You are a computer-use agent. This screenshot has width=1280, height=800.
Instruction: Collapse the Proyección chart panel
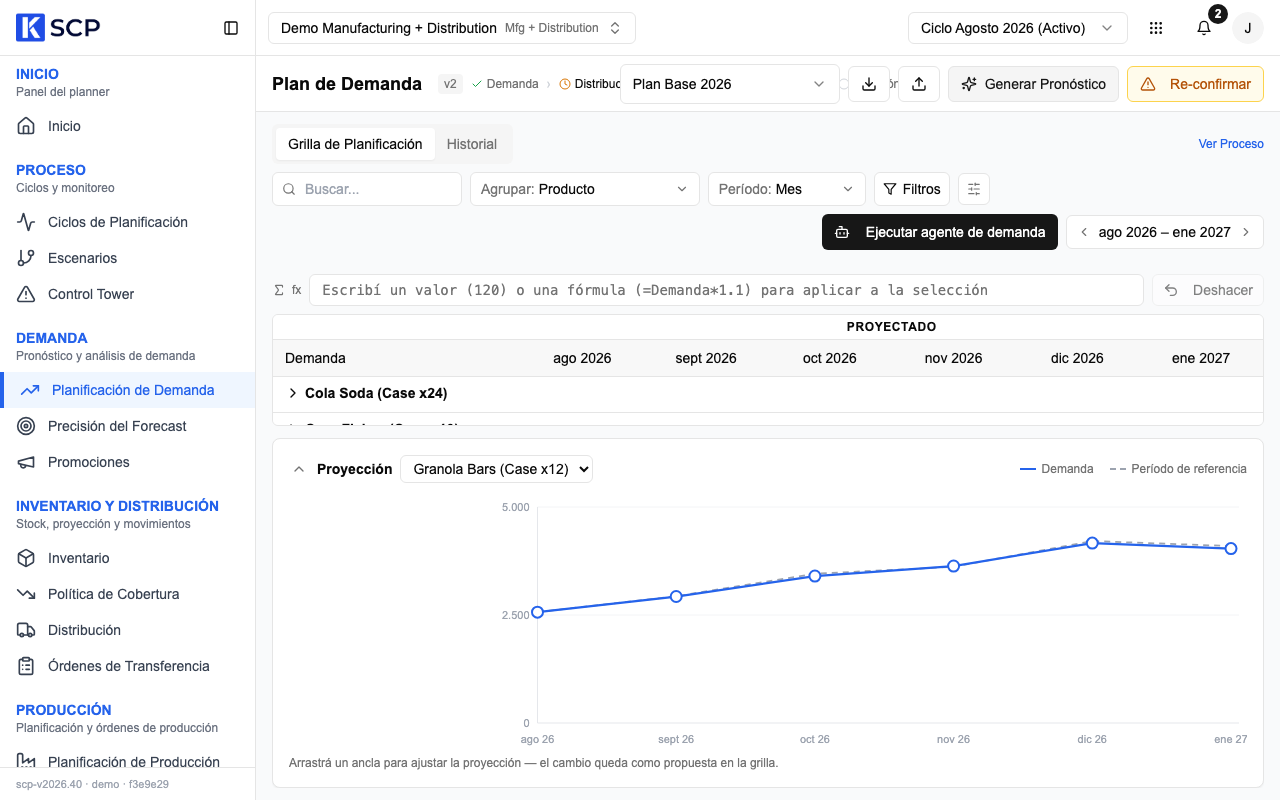click(298, 469)
